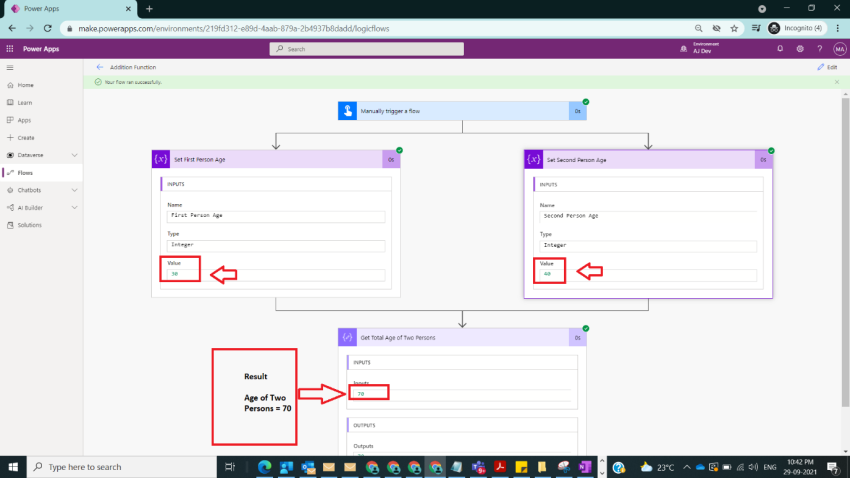Select Create in the sidebar
Image resolution: width=850 pixels, height=478 pixels.
click(x=25, y=138)
